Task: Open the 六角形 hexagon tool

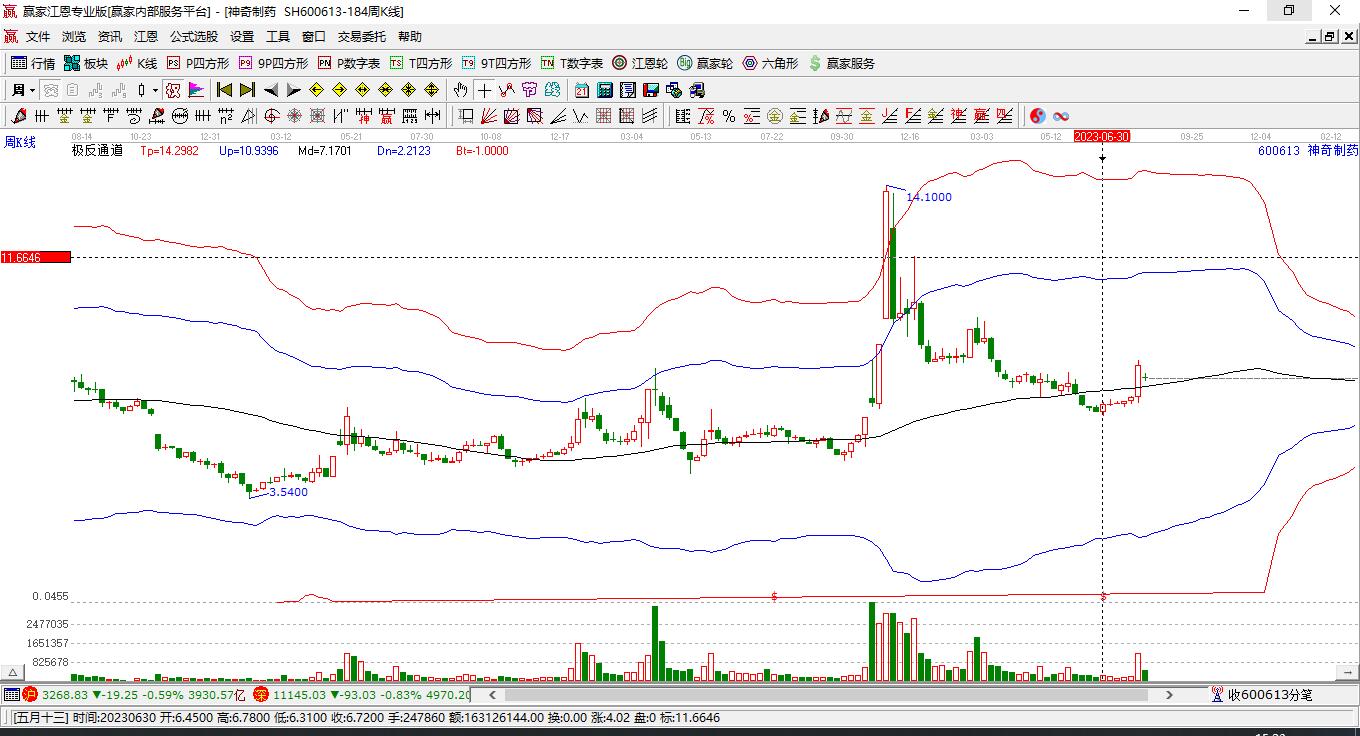Action: pos(770,63)
